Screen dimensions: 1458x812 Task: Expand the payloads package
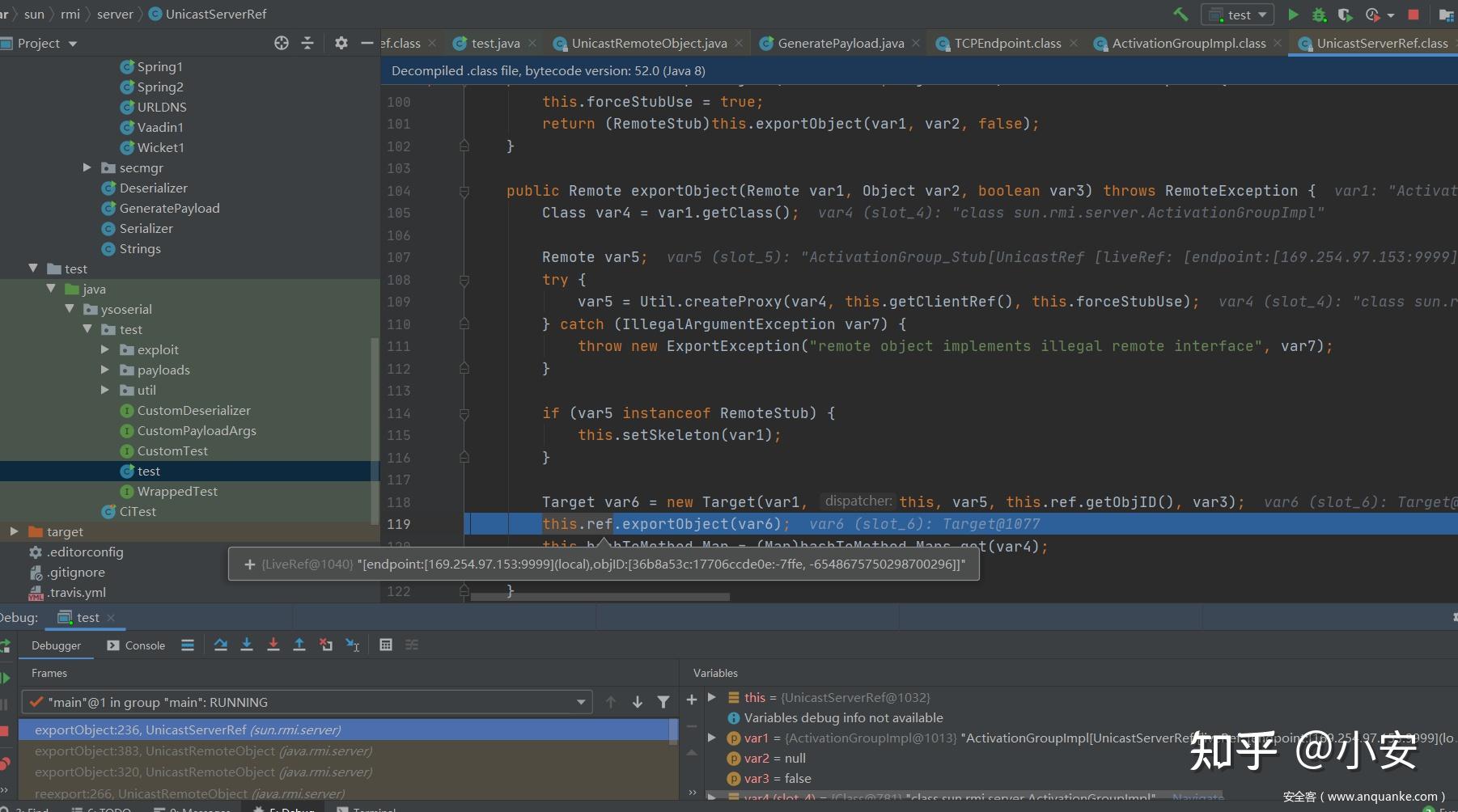tap(105, 370)
